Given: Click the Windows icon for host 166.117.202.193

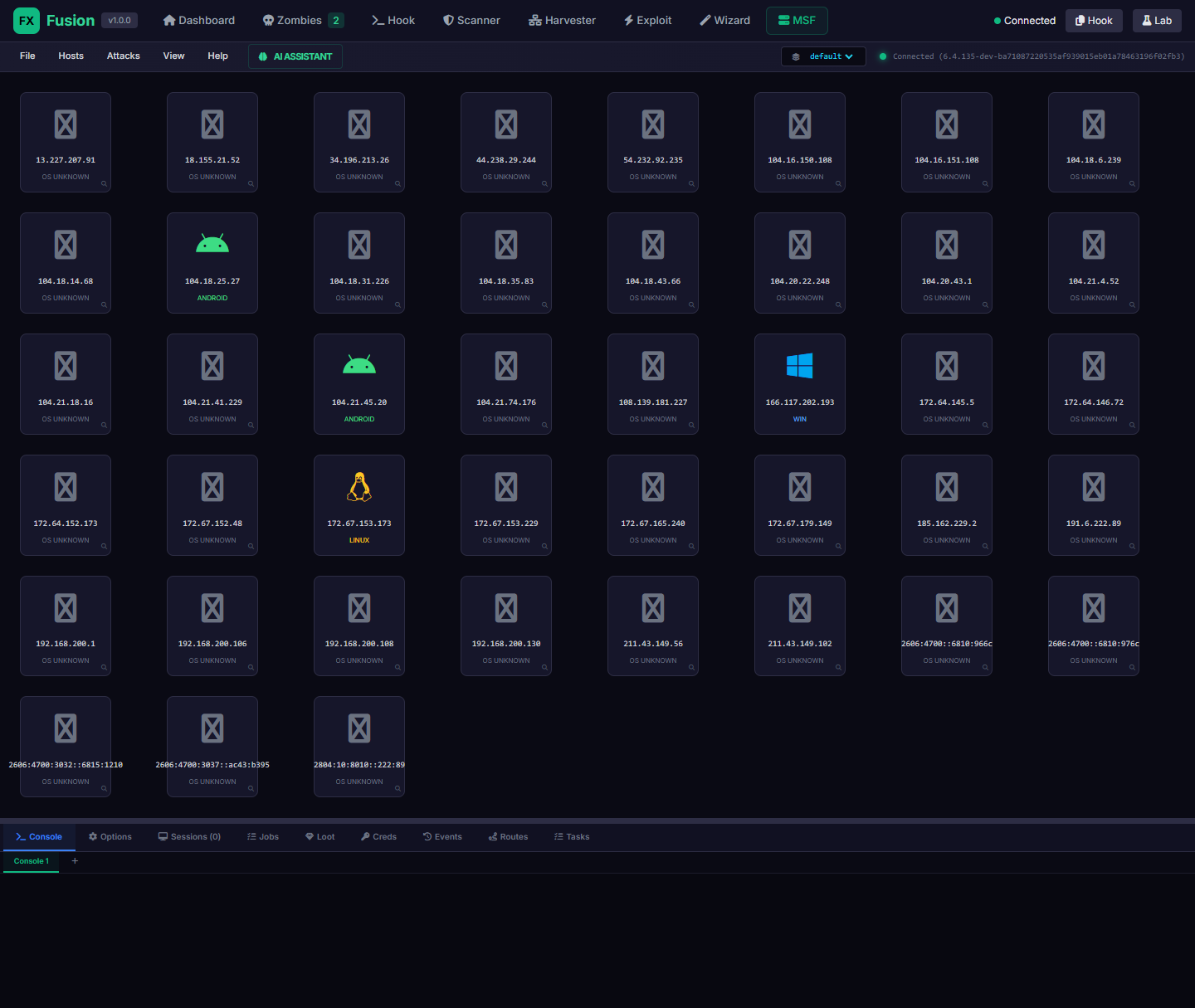Looking at the screenshot, I should [800, 366].
